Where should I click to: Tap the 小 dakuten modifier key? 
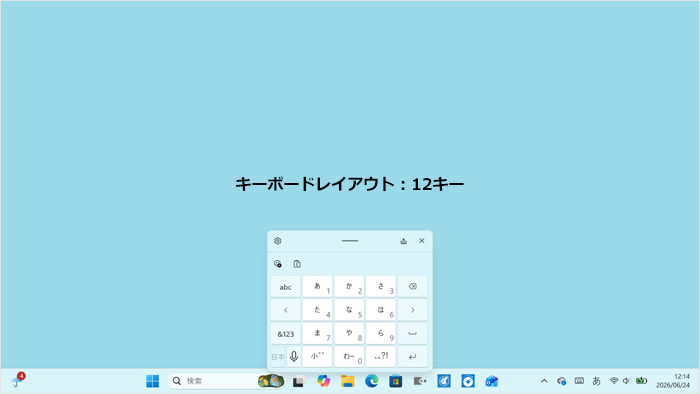click(x=317, y=357)
